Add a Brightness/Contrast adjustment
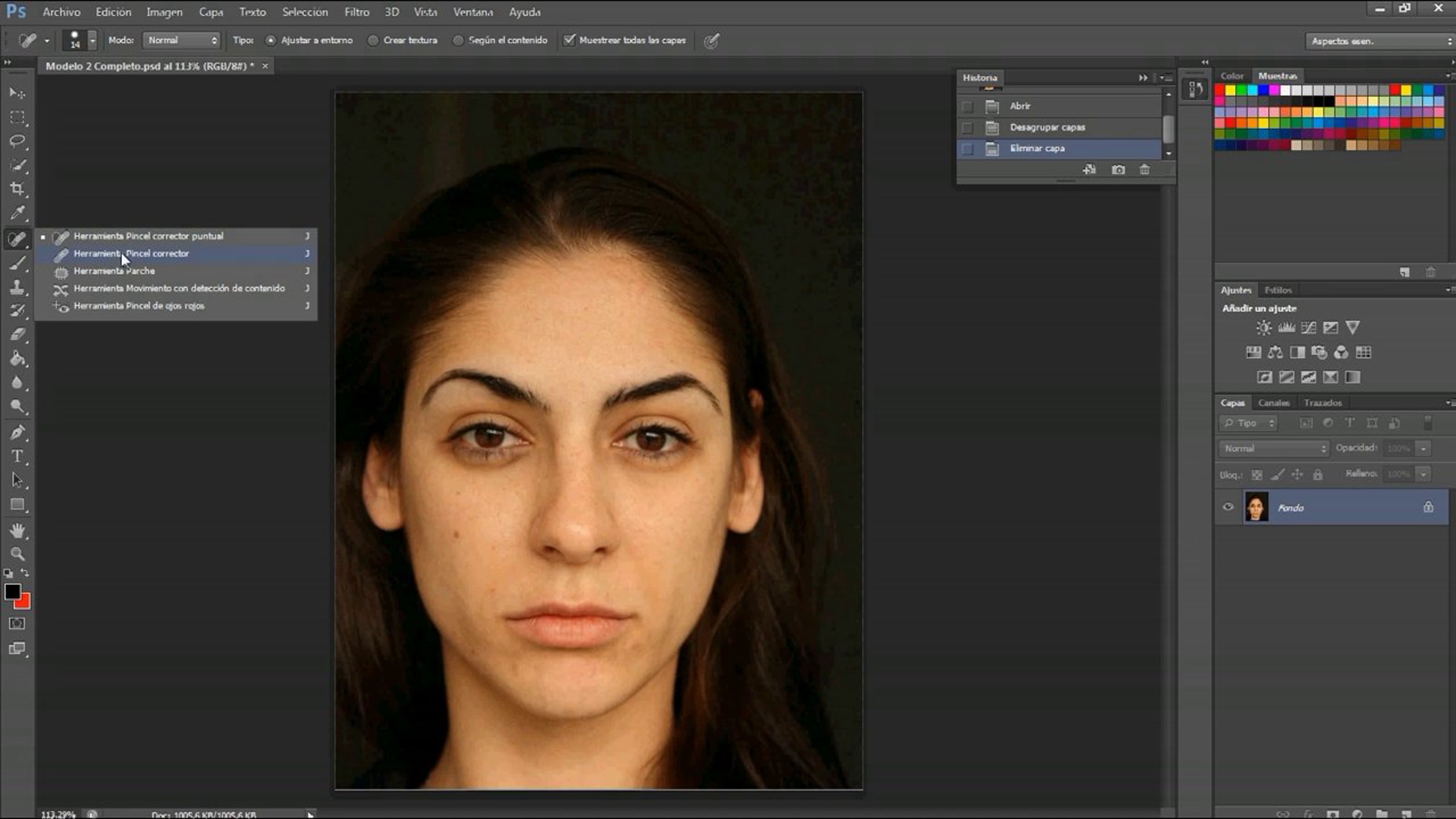Viewport: 1456px width, 819px height. pyautogui.click(x=1264, y=328)
